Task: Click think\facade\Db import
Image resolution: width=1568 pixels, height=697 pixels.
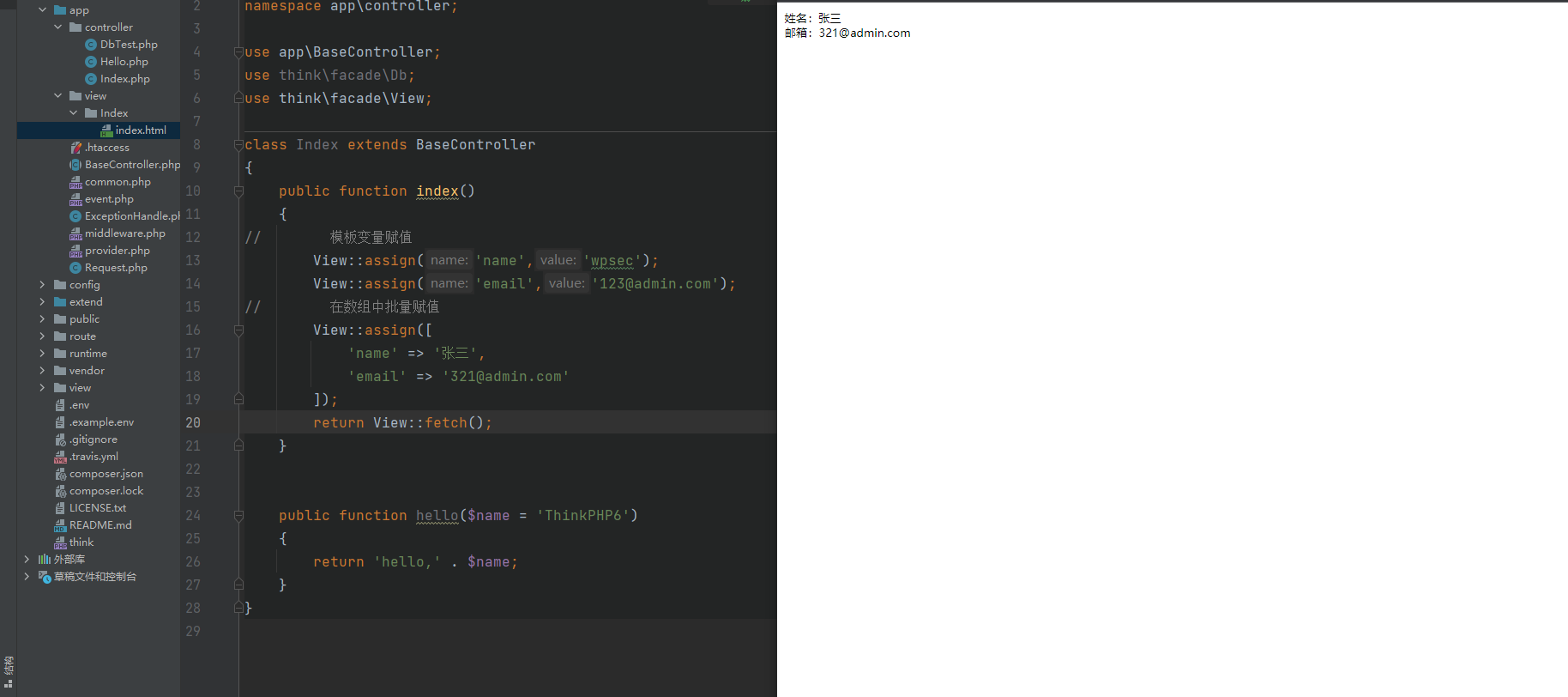Action: click(343, 76)
